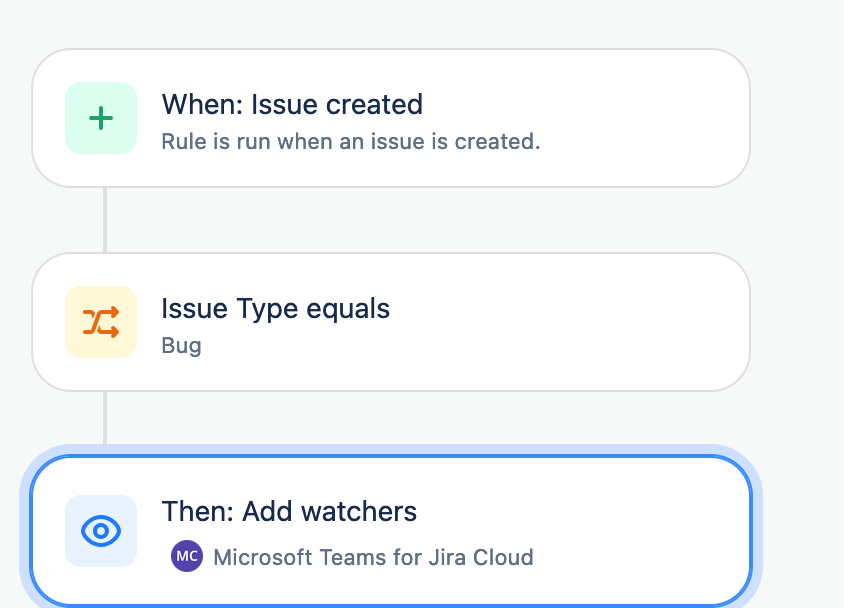Click 'Microsoft Teams for Jira Cloud' watcher name
Viewport: 844px width, 608px height.
click(x=374, y=557)
